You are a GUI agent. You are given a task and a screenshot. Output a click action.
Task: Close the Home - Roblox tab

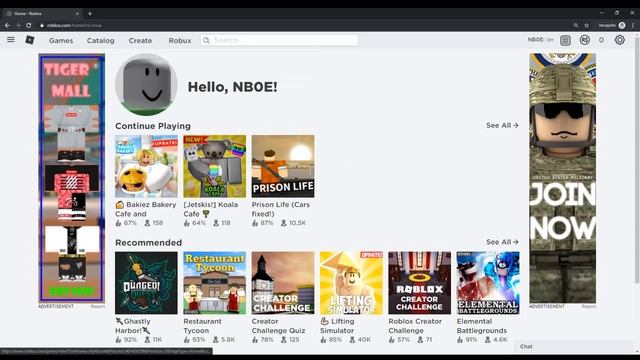point(77,13)
